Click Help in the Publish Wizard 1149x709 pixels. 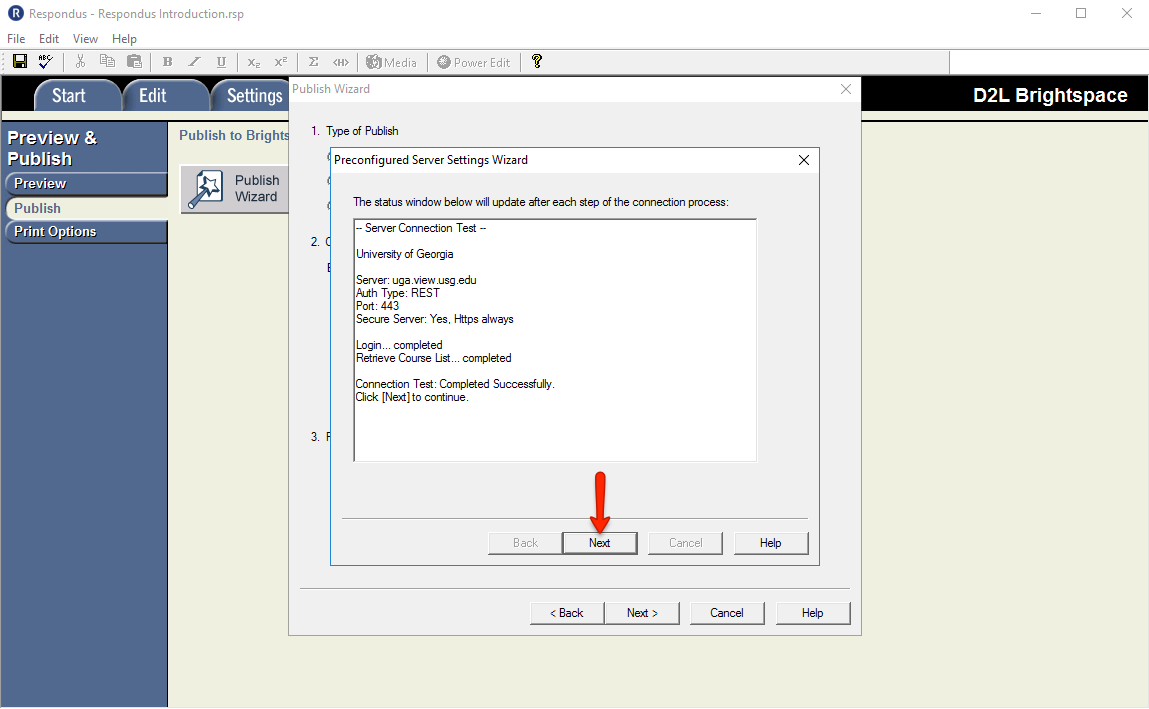pyautogui.click(x=813, y=613)
